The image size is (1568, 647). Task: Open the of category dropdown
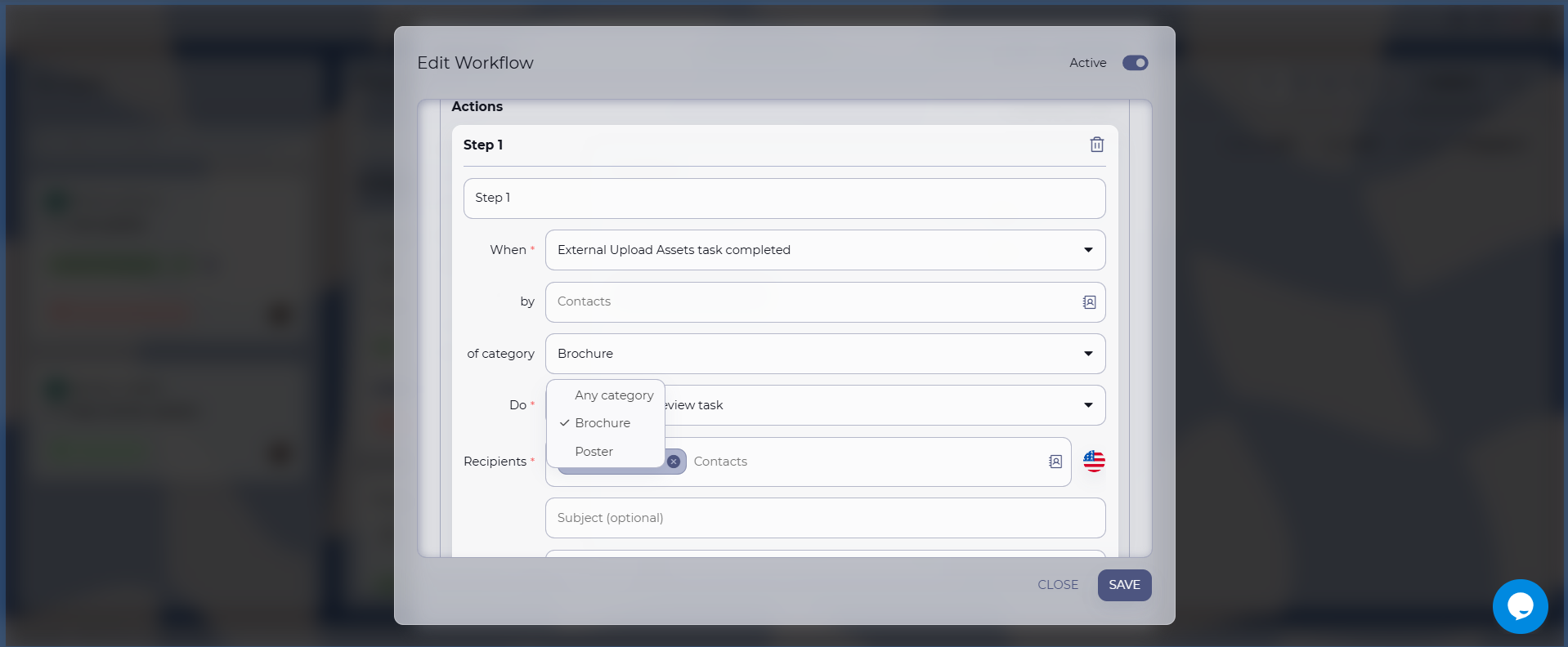[x=825, y=354]
